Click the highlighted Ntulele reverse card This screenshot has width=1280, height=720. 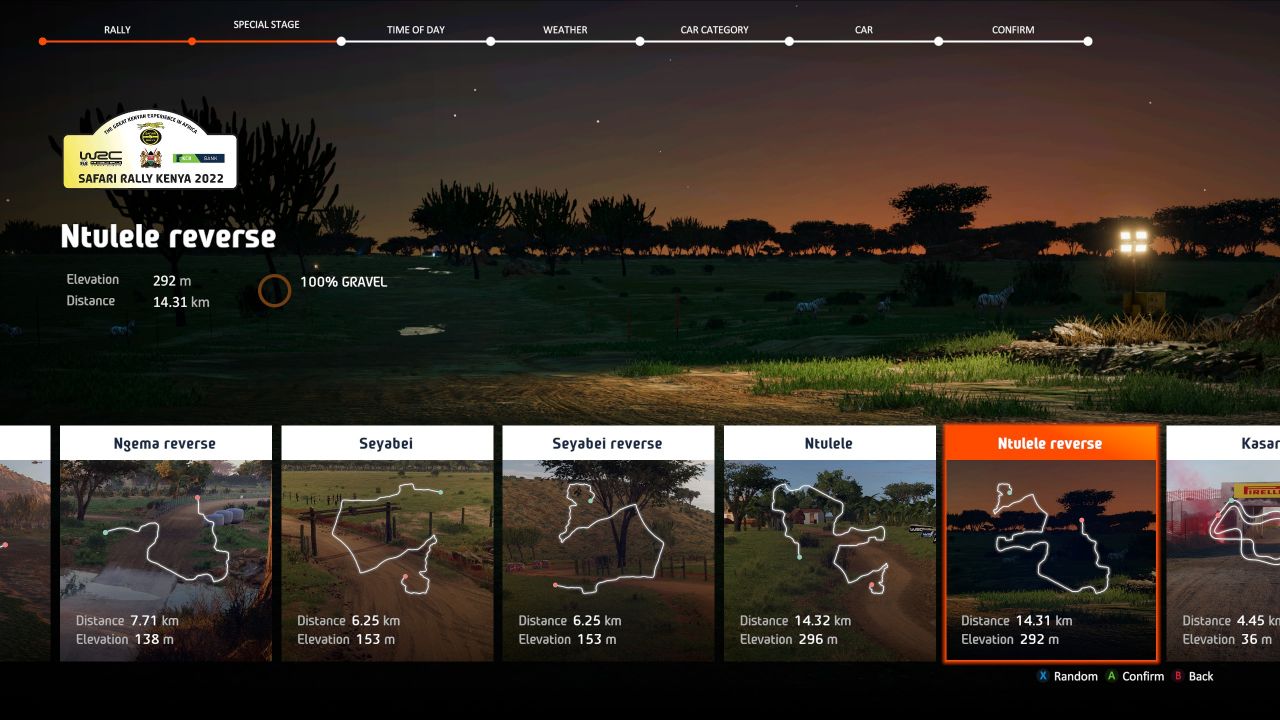point(1050,543)
